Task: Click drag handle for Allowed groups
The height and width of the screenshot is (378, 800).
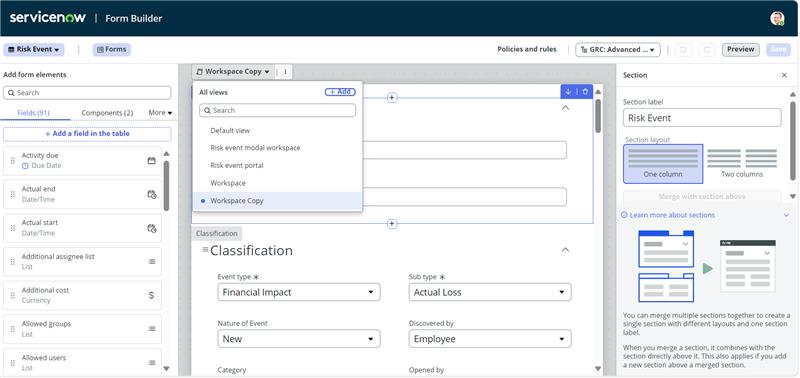Action: click(13, 329)
